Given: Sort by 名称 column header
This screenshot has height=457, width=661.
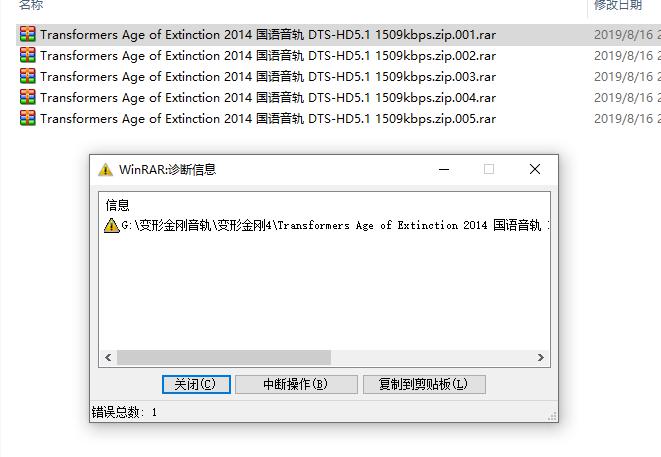Looking at the screenshot, I should point(31,5).
